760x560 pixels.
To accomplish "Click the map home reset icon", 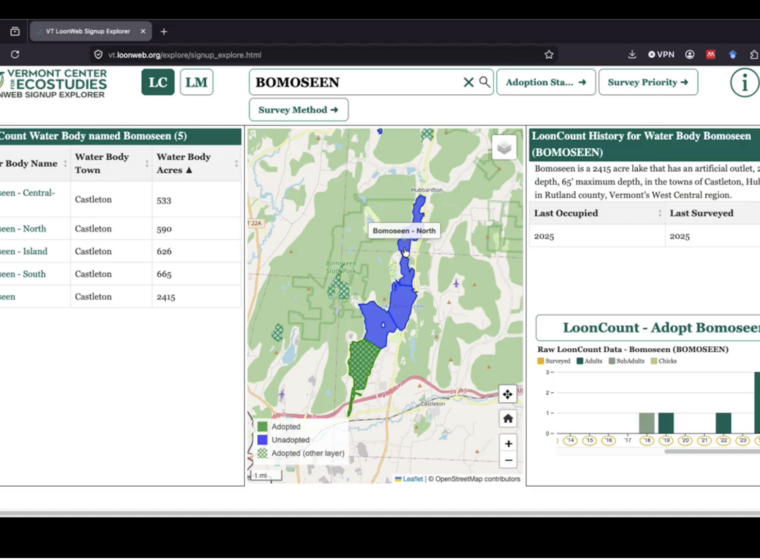I will [x=507, y=418].
